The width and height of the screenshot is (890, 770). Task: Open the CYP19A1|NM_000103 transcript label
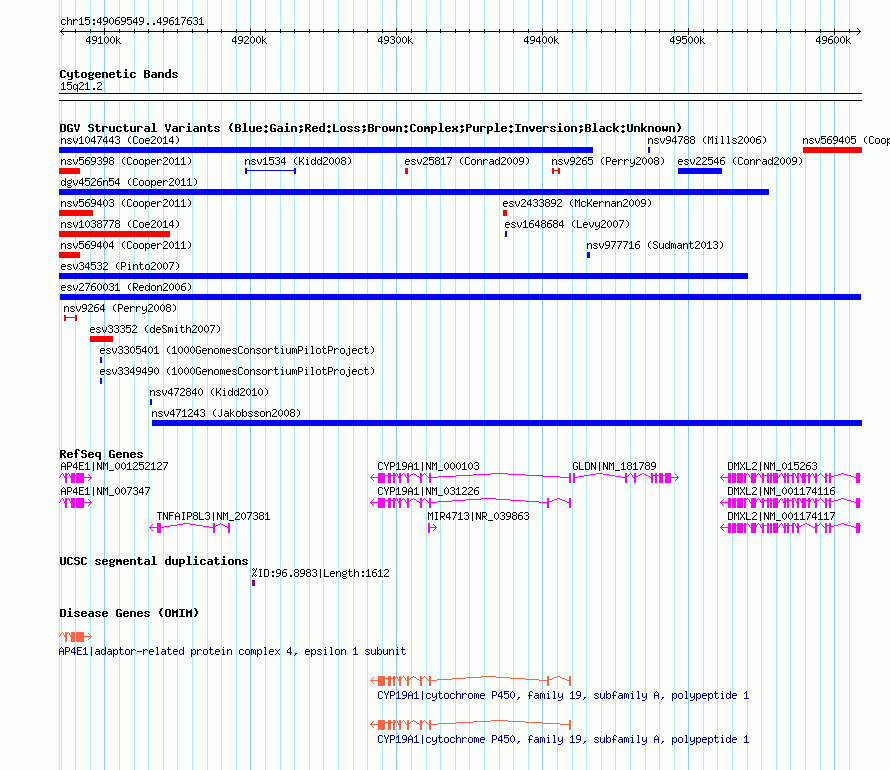429,466
